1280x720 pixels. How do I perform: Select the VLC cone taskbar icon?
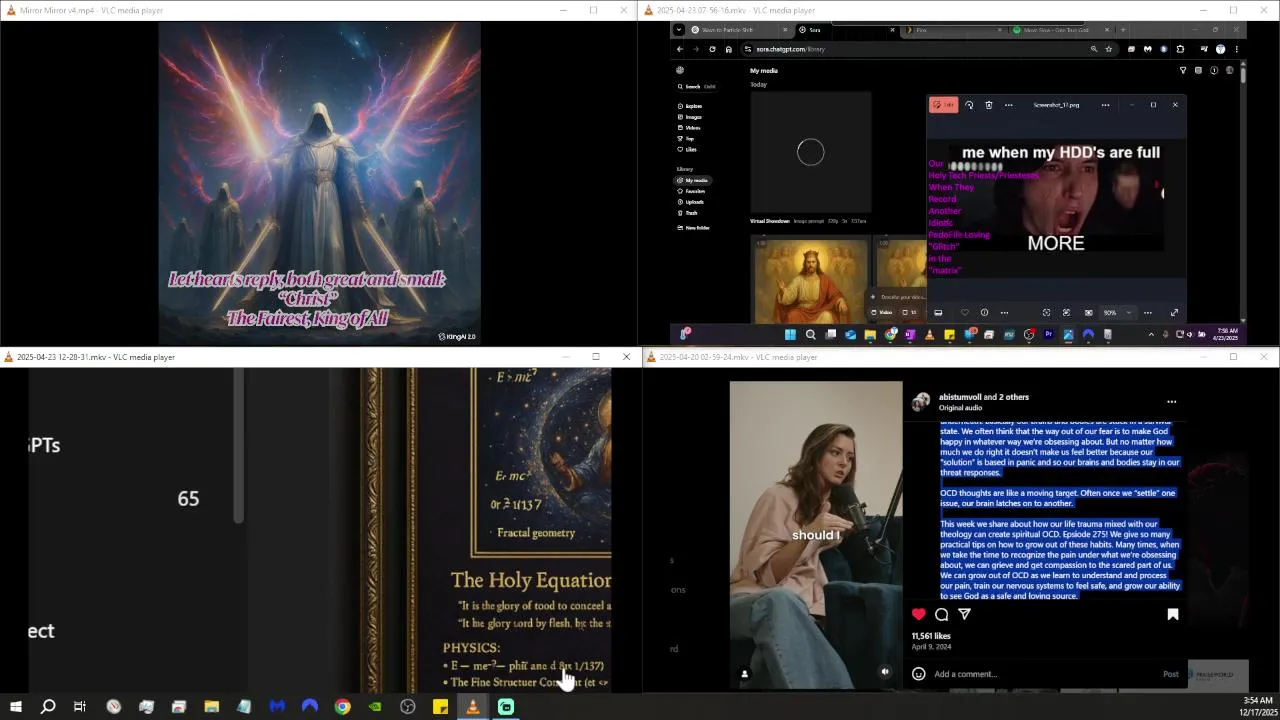[473, 707]
